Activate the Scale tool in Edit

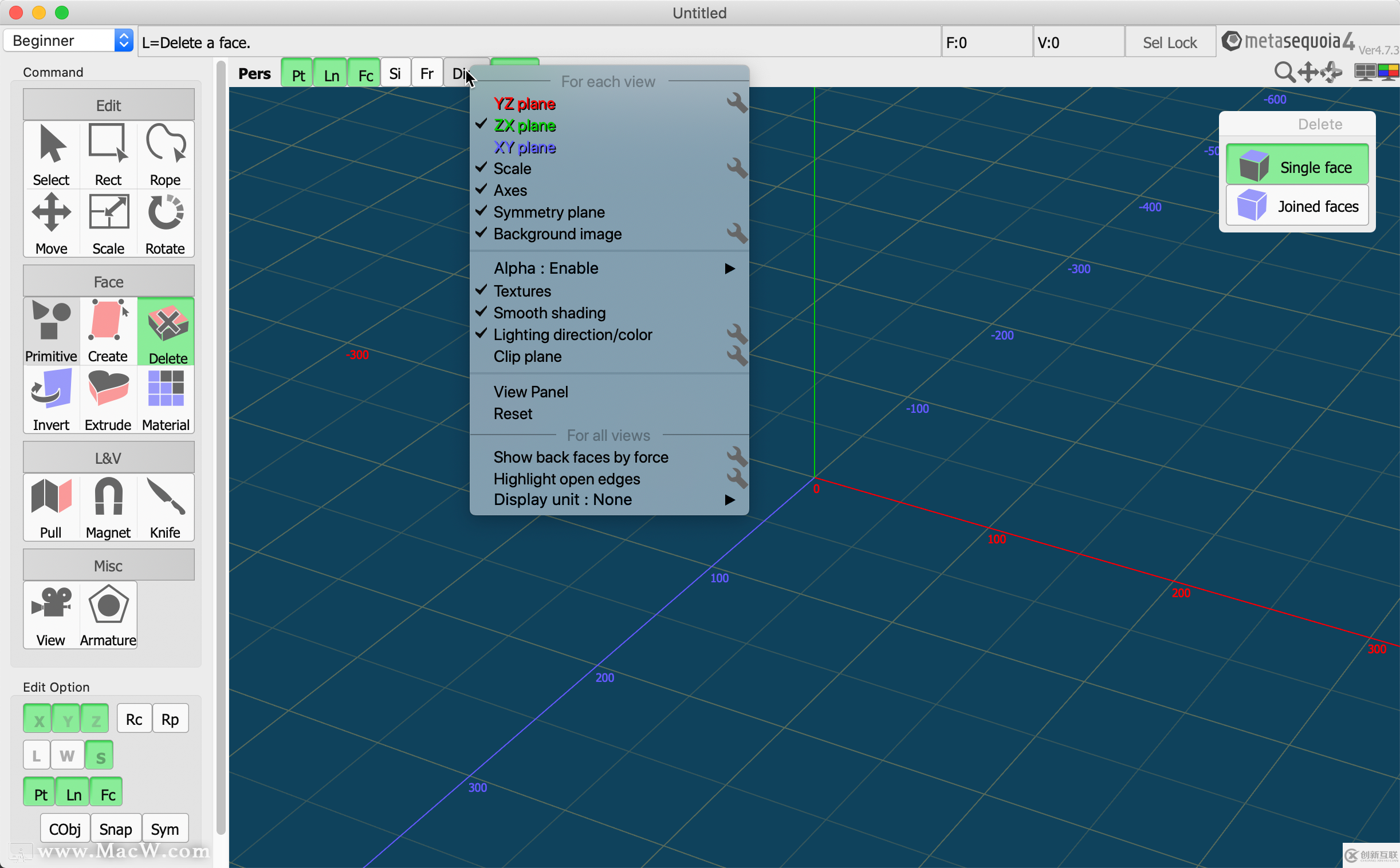click(x=108, y=223)
